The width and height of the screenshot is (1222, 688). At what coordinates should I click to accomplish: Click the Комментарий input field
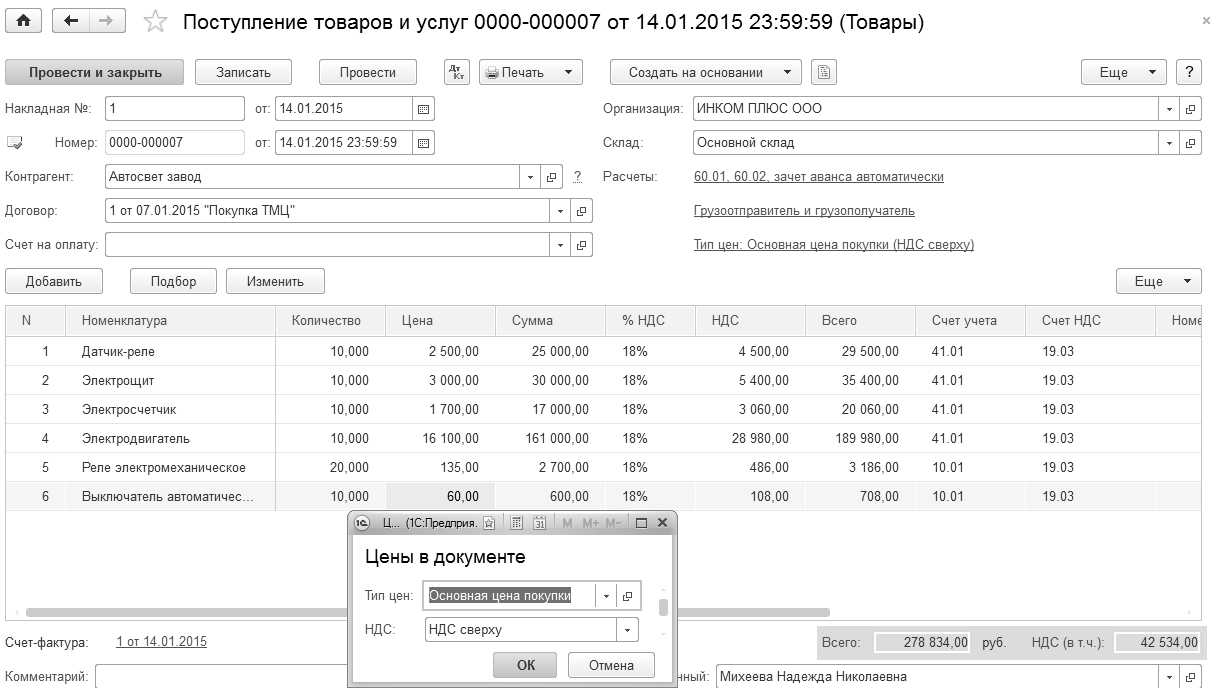coord(221,677)
